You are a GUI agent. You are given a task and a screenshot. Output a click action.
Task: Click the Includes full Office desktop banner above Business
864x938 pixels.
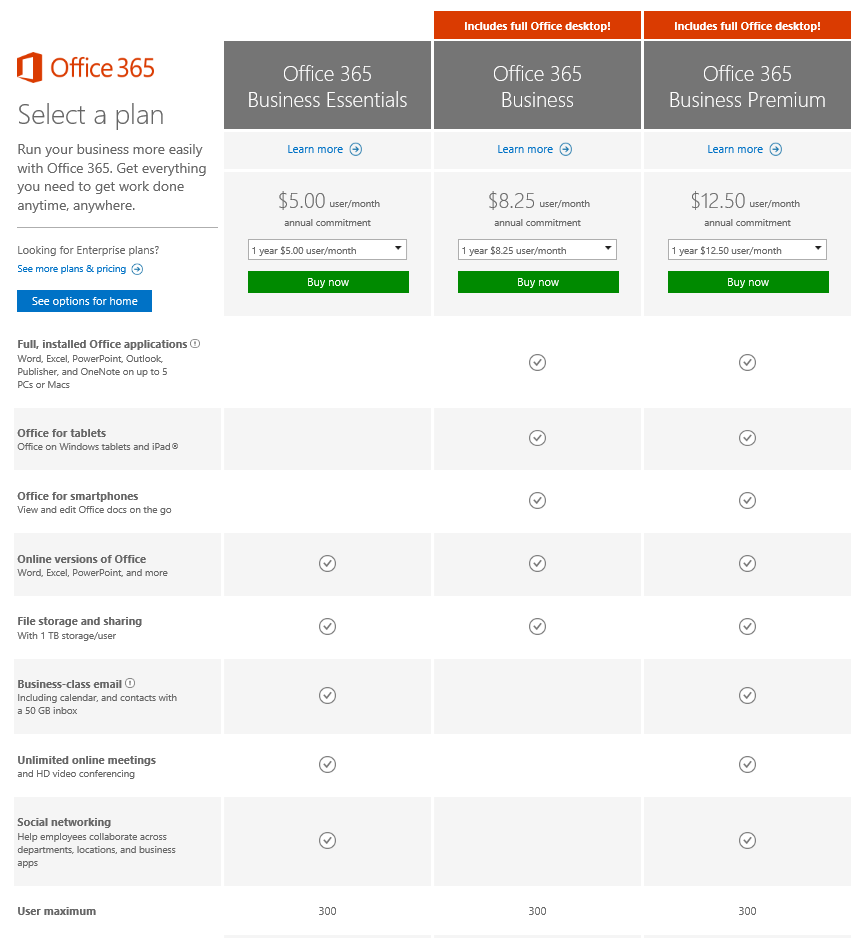pos(537,25)
